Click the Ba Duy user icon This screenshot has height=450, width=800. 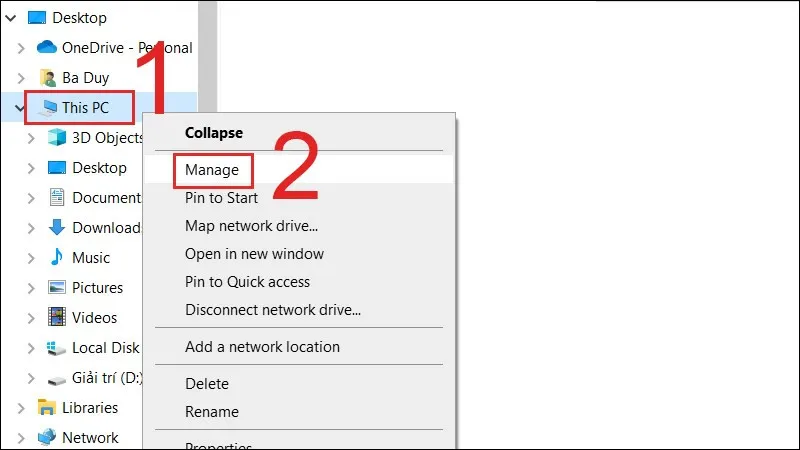[x=47, y=78]
